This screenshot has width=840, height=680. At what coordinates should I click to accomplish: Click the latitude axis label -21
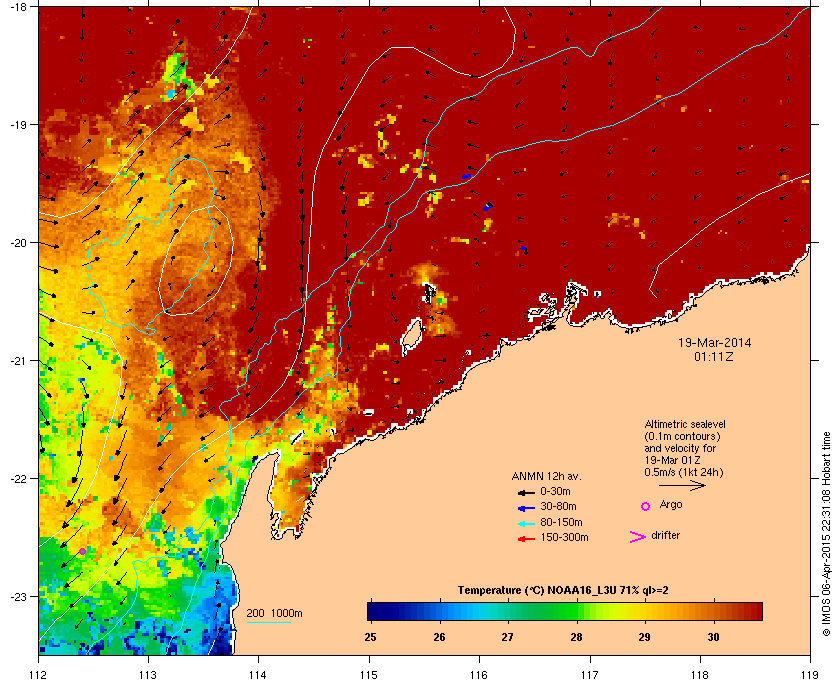18,361
